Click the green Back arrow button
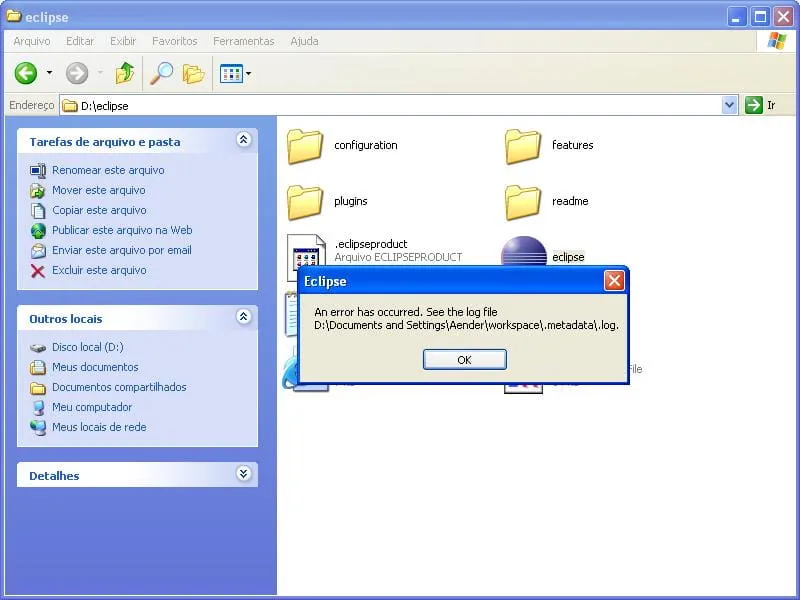The image size is (800, 600). (x=26, y=73)
